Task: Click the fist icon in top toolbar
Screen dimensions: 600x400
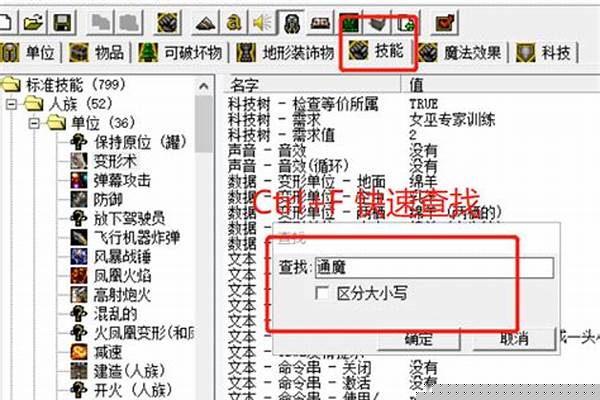Action: pyautogui.click(x=167, y=23)
